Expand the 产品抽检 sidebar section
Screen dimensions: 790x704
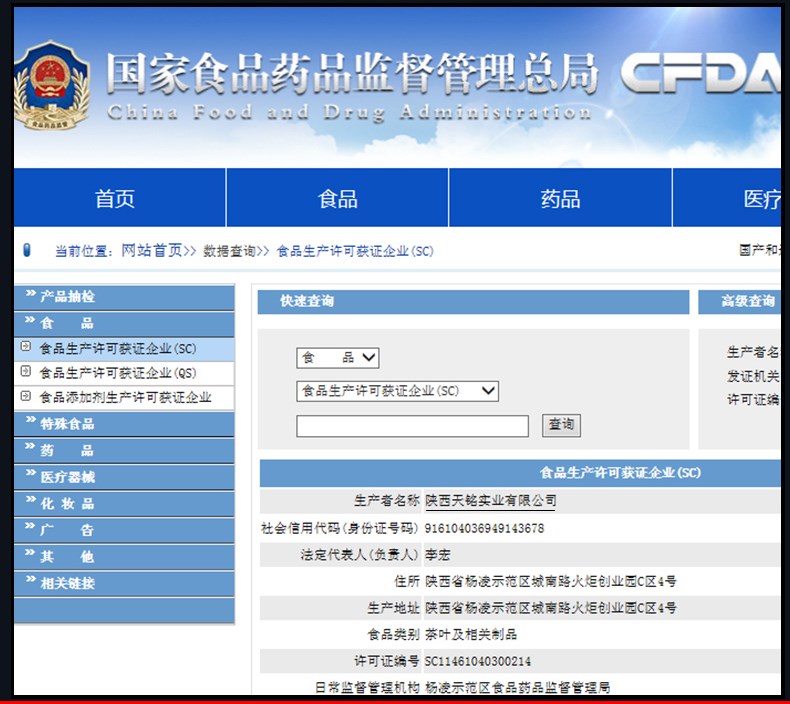pyautogui.click(x=124, y=297)
